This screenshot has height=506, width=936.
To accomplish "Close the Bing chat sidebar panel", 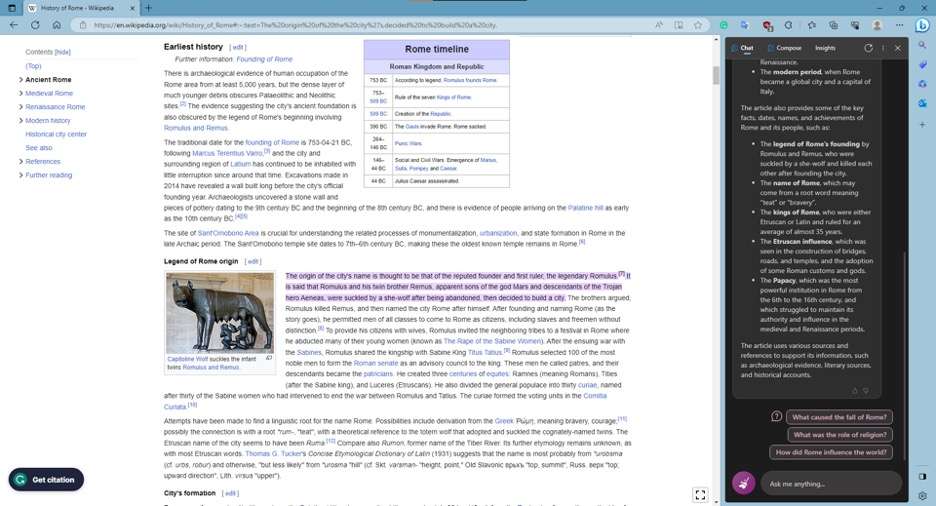I will point(898,48).
